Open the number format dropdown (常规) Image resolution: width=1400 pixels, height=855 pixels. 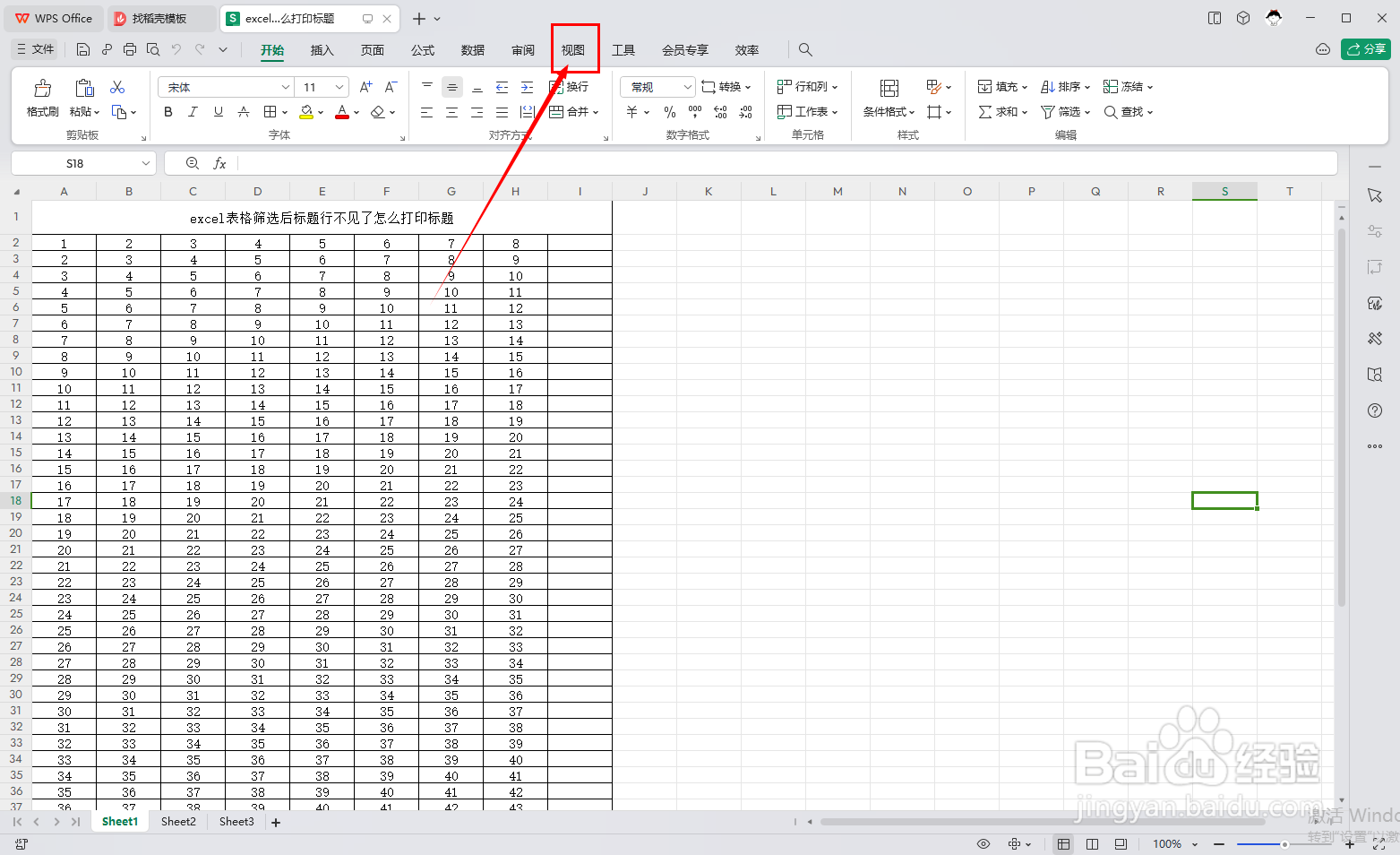[688, 87]
